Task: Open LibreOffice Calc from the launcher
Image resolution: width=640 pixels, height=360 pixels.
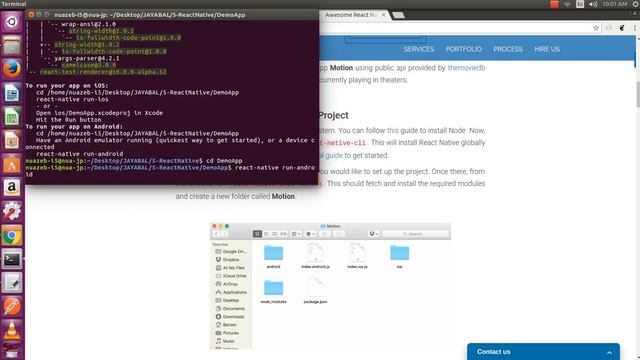Action: (x=12, y=116)
